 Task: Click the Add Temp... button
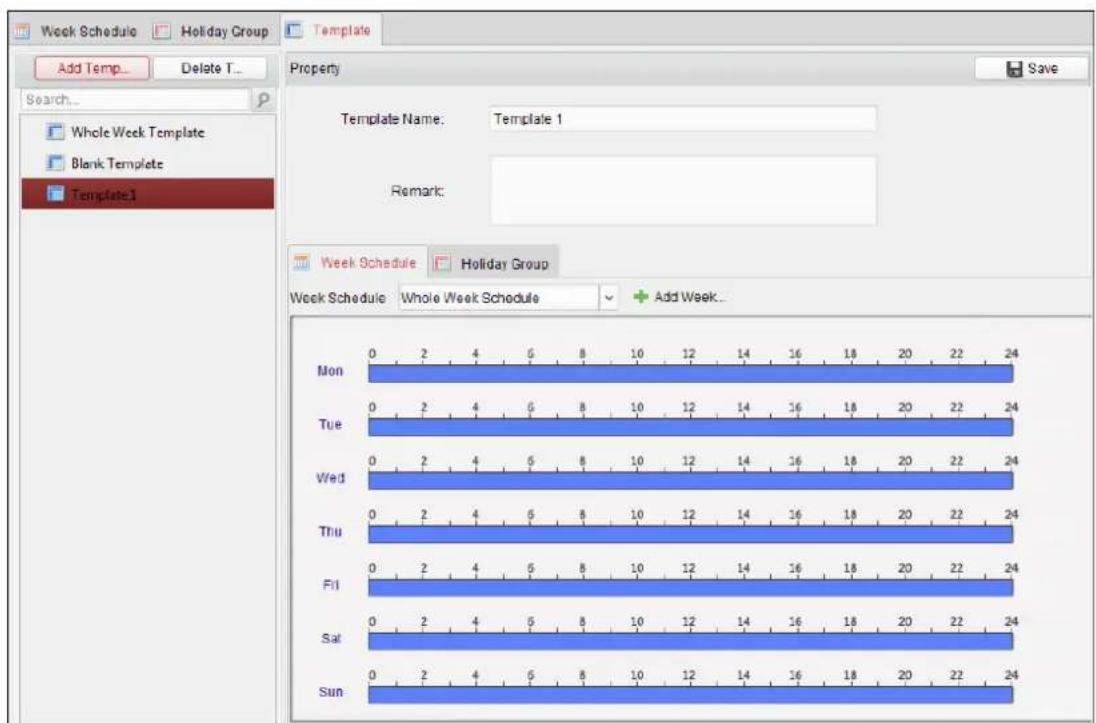pyautogui.click(x=92, y=68)
